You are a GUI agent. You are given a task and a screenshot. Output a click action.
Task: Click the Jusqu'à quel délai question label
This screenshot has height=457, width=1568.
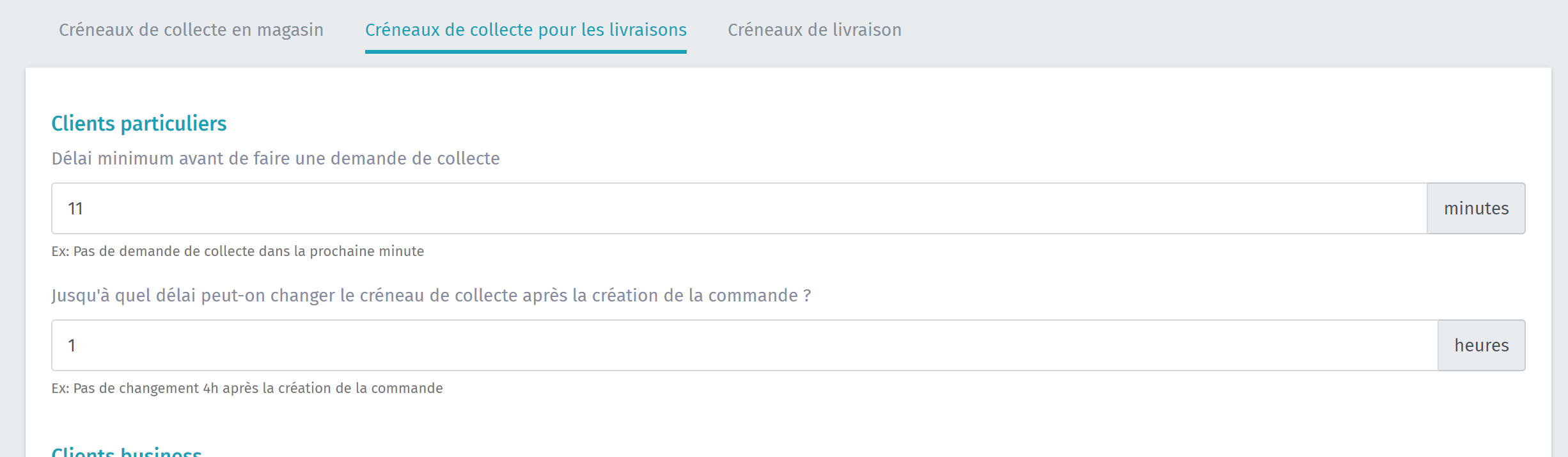(x=431, y=296)
